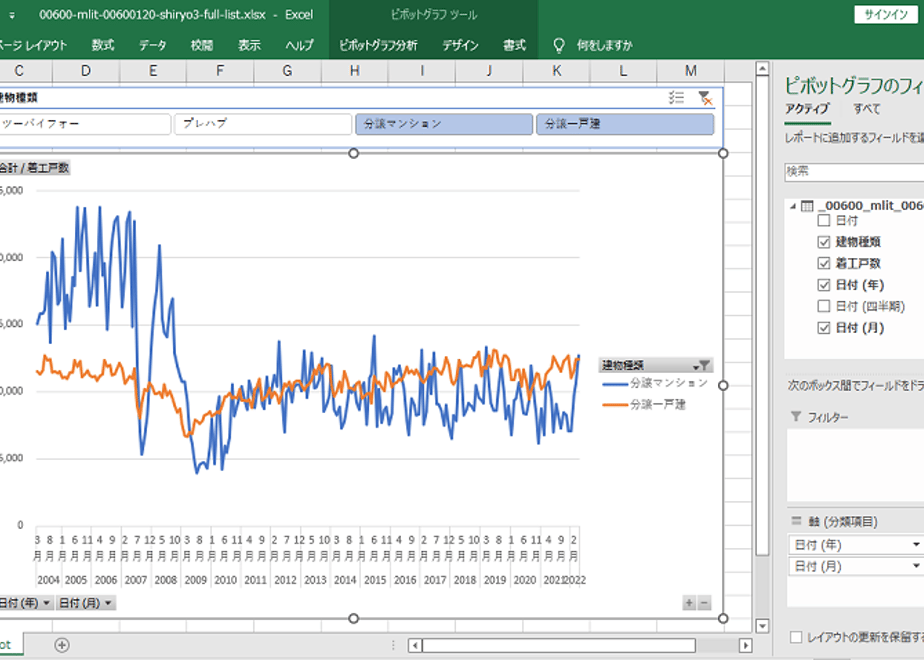The height and width of the screenshot is (660, 924).
Task: Click the table icon beside _00600_mlit field list
Action: coord(807,206)
